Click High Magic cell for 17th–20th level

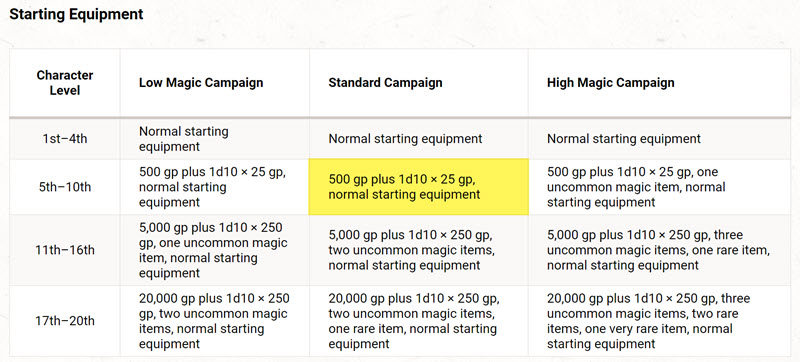point(660,321)
